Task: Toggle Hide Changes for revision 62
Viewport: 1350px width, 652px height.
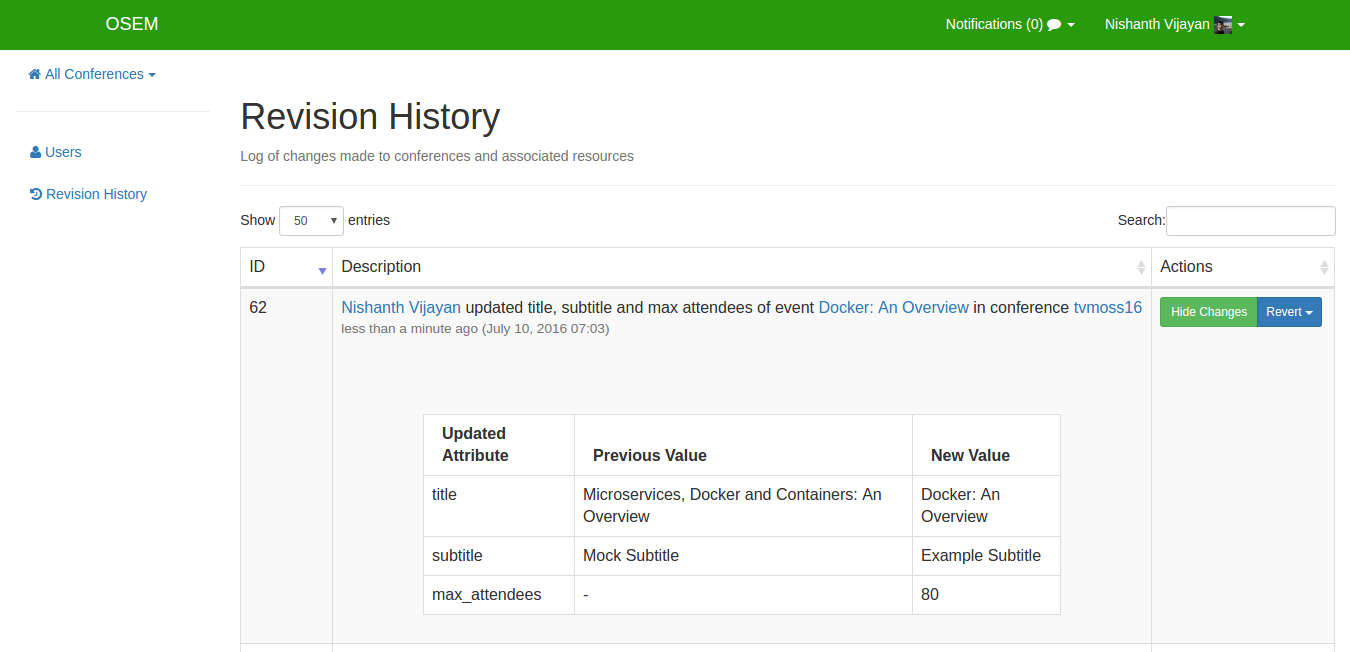Action: pyautogui.click(x=1208, y=312)
